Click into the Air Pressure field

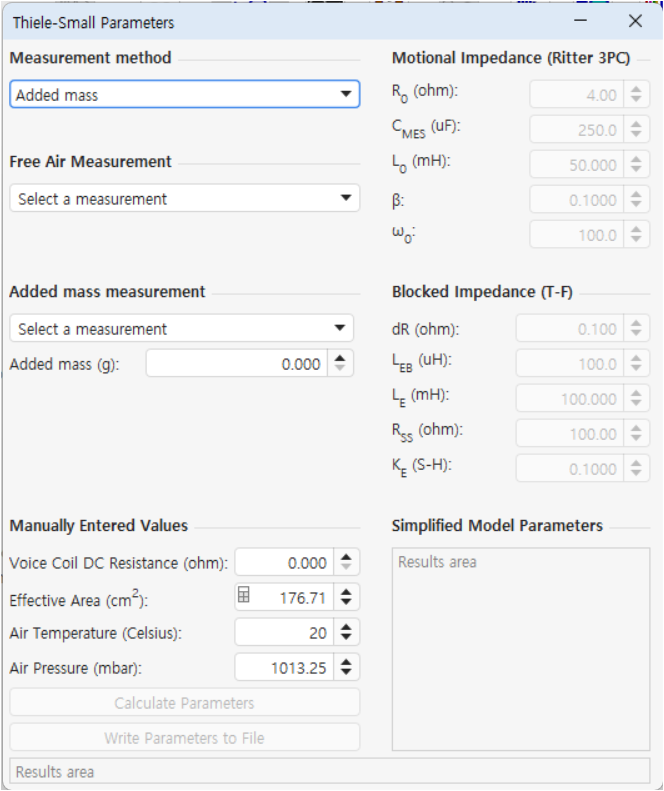point(284,668)
